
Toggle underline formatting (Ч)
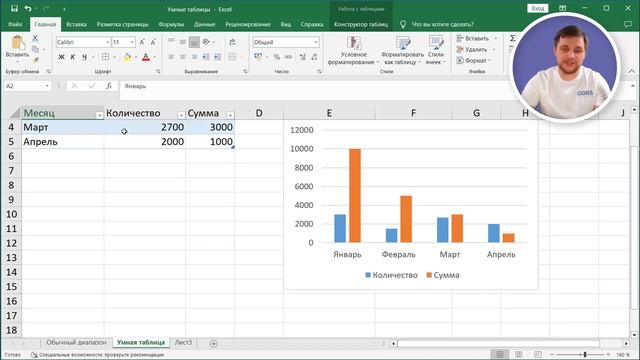point(84,57)
